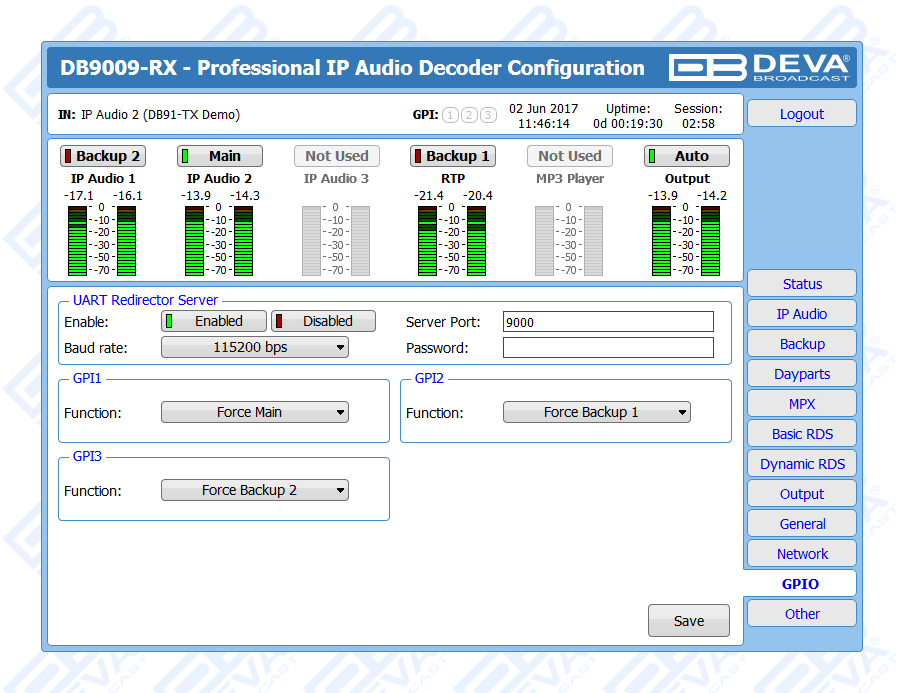This screenshot has width=904, height=693.
Task: Open the Baud rate dropdown
Action: 255,348
